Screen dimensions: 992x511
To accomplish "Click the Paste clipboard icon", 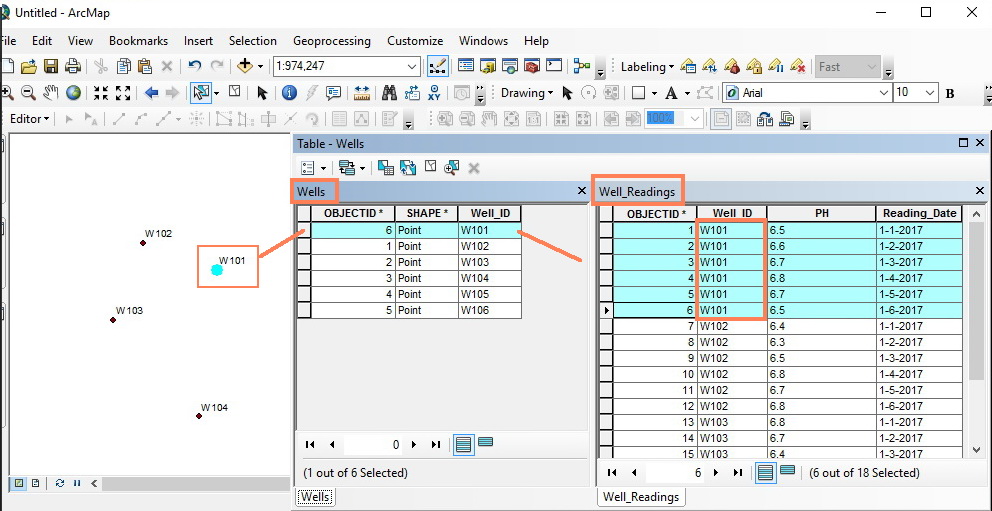I will pos(145,66).
